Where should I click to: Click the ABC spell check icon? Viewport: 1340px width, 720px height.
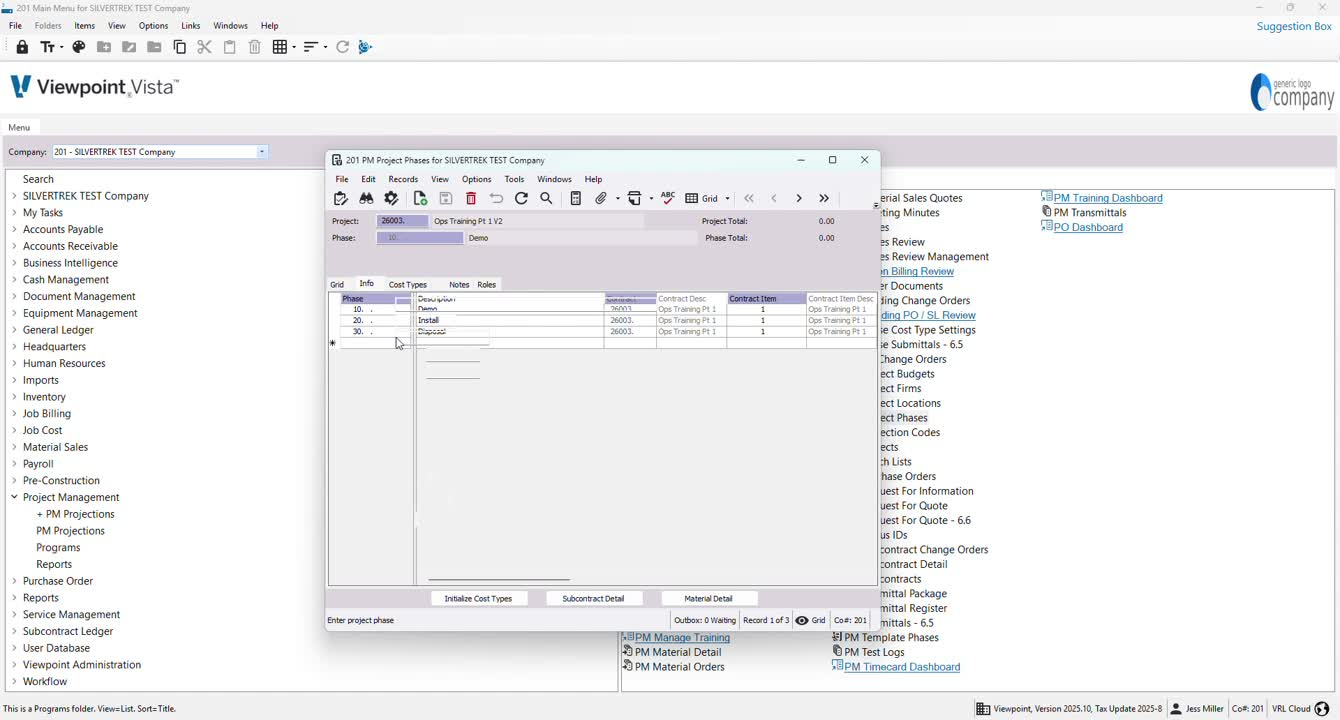(x=668, y=198)
